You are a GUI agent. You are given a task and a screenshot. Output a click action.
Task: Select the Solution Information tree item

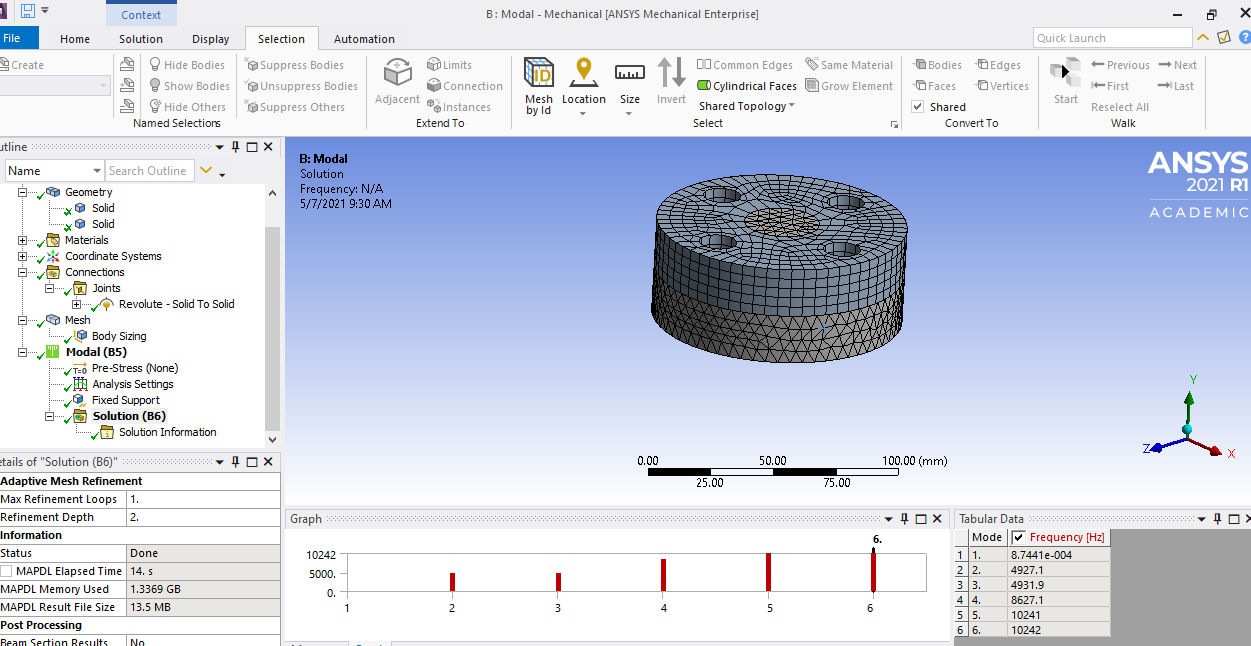167,432
